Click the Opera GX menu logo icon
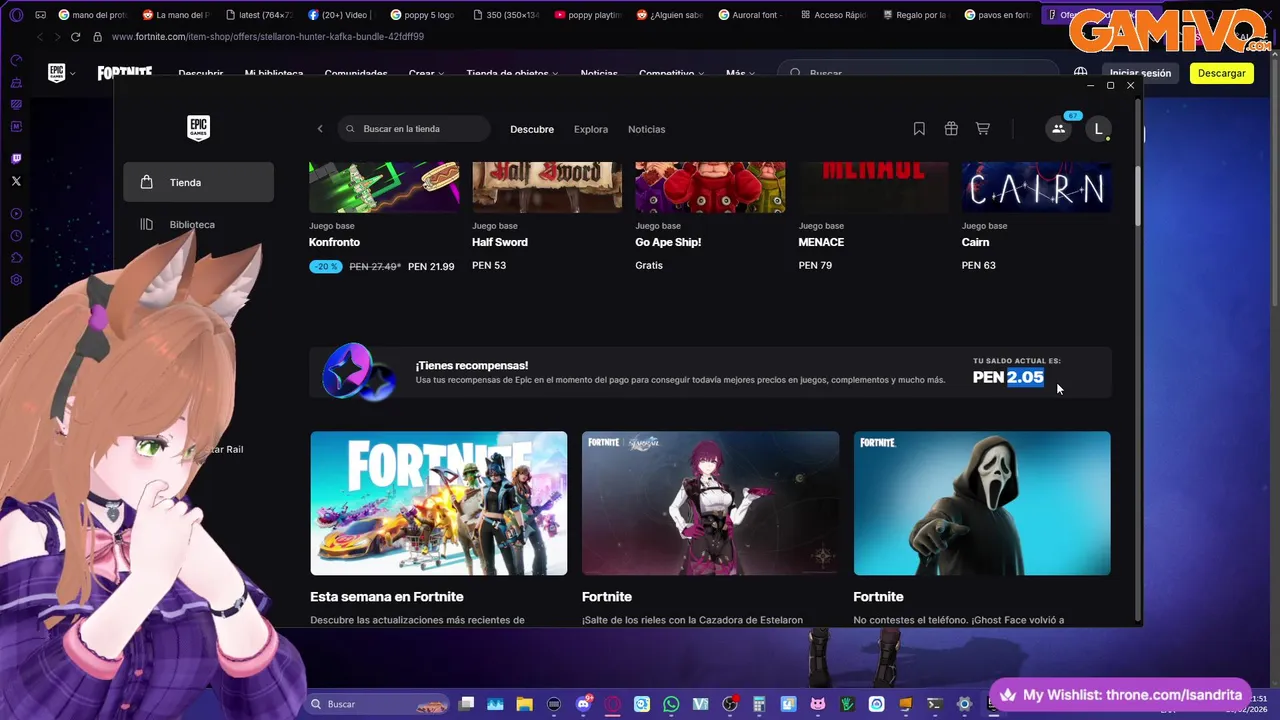Image resolution: width=1280 pixels, height=720 pixels. tap(16, 15)
